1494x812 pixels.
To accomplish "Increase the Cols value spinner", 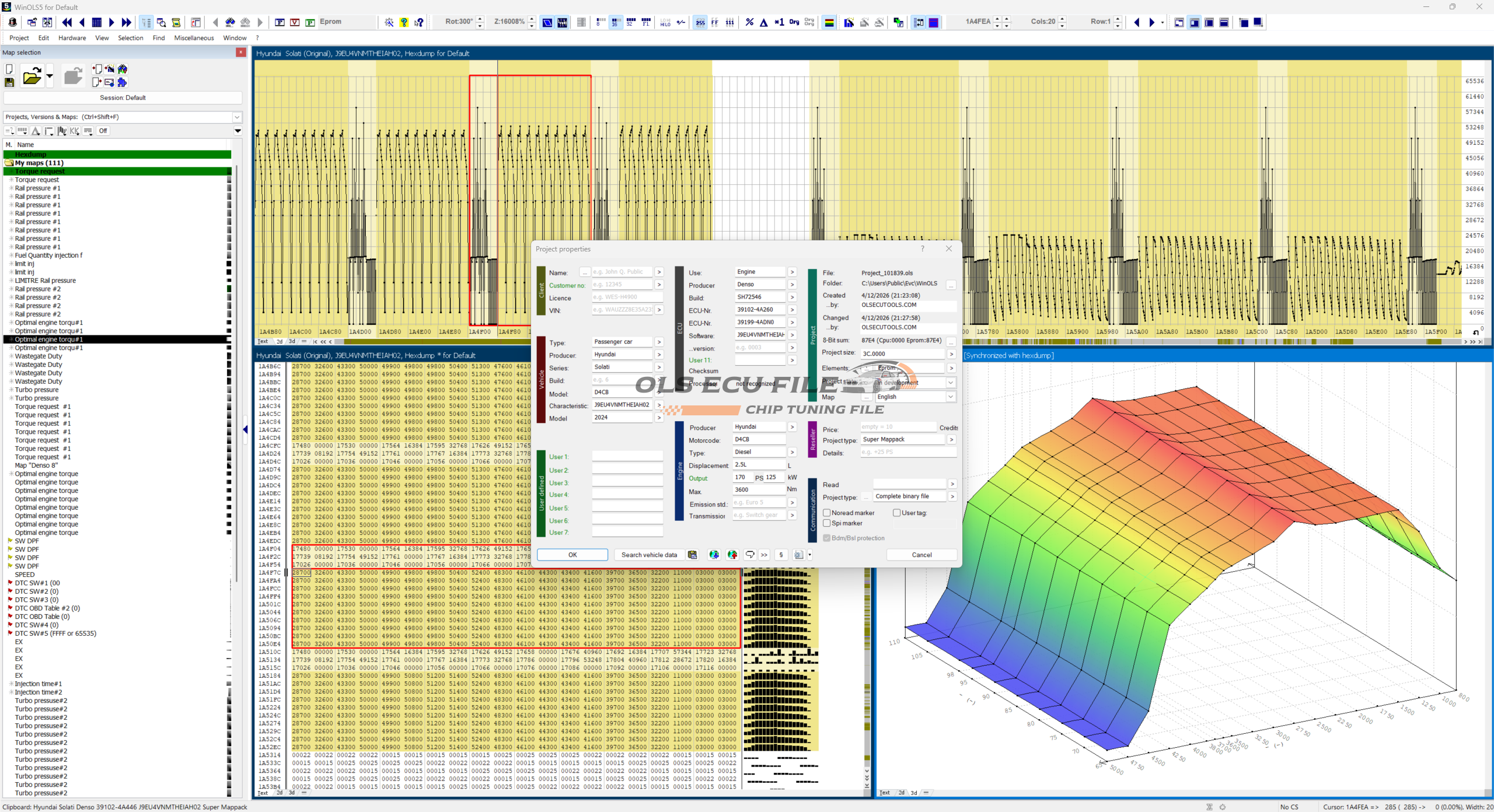I will click(1062, 19).
